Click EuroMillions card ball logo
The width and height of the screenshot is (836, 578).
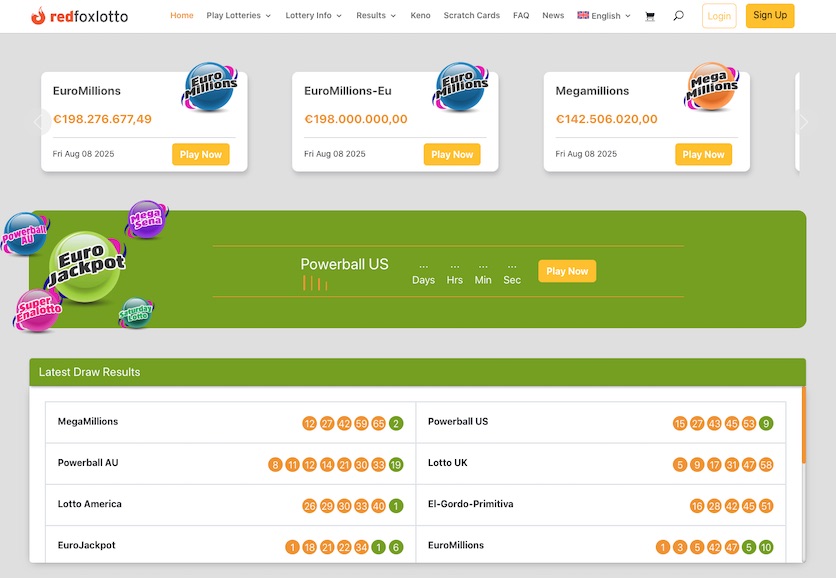click(x=210, y=86)
